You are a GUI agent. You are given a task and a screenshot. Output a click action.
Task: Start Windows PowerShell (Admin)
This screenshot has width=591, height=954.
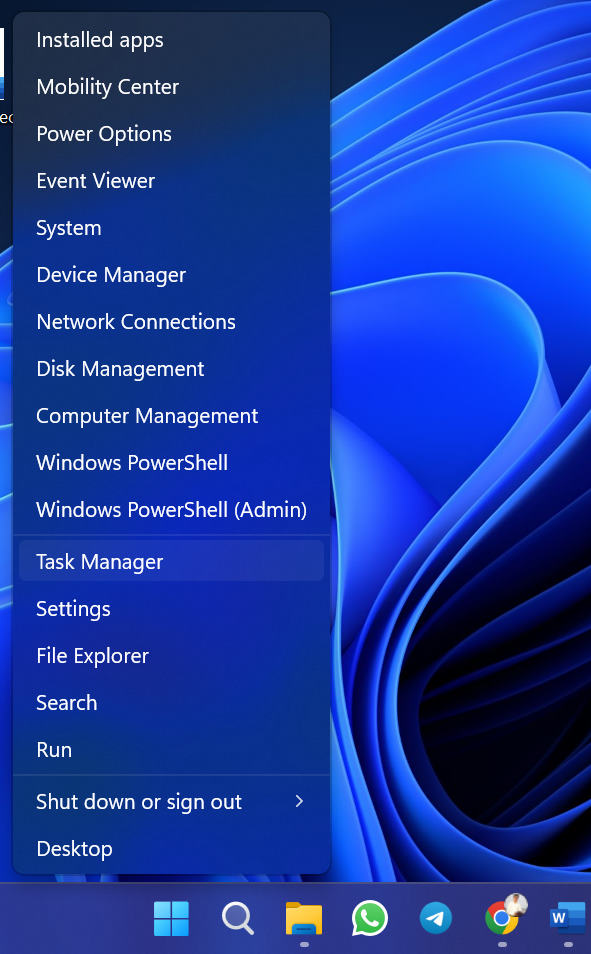coord(171,510)
